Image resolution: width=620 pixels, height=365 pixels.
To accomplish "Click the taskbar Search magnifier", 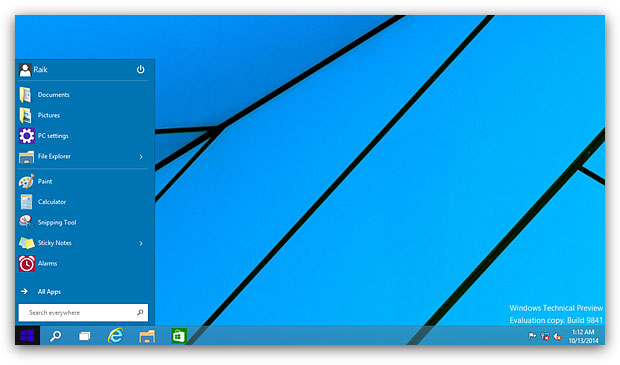I will pyautogui.click(x=55, y=336).
